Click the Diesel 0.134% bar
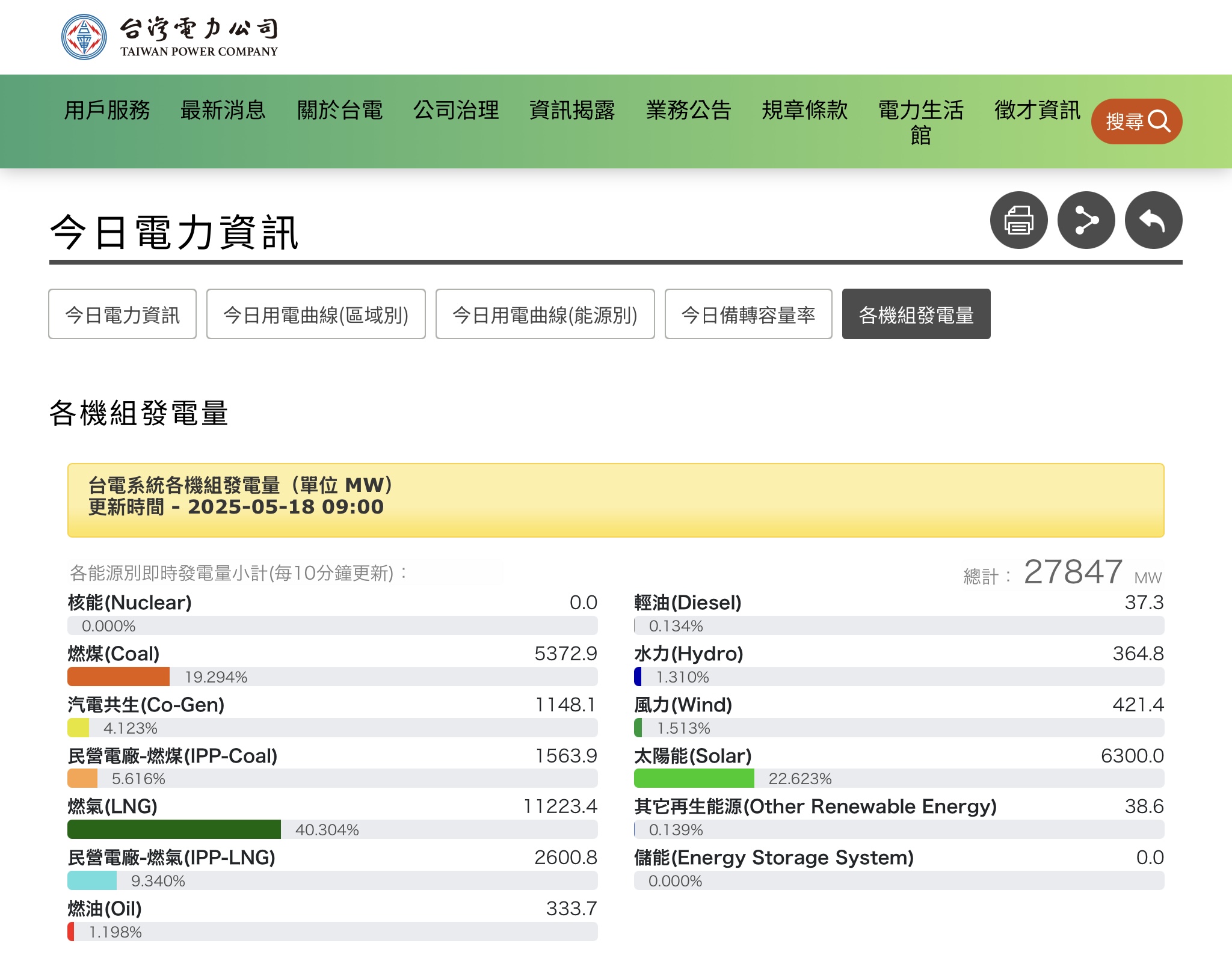The width and height of the screenshot is (1232, 979). (899, 625)
